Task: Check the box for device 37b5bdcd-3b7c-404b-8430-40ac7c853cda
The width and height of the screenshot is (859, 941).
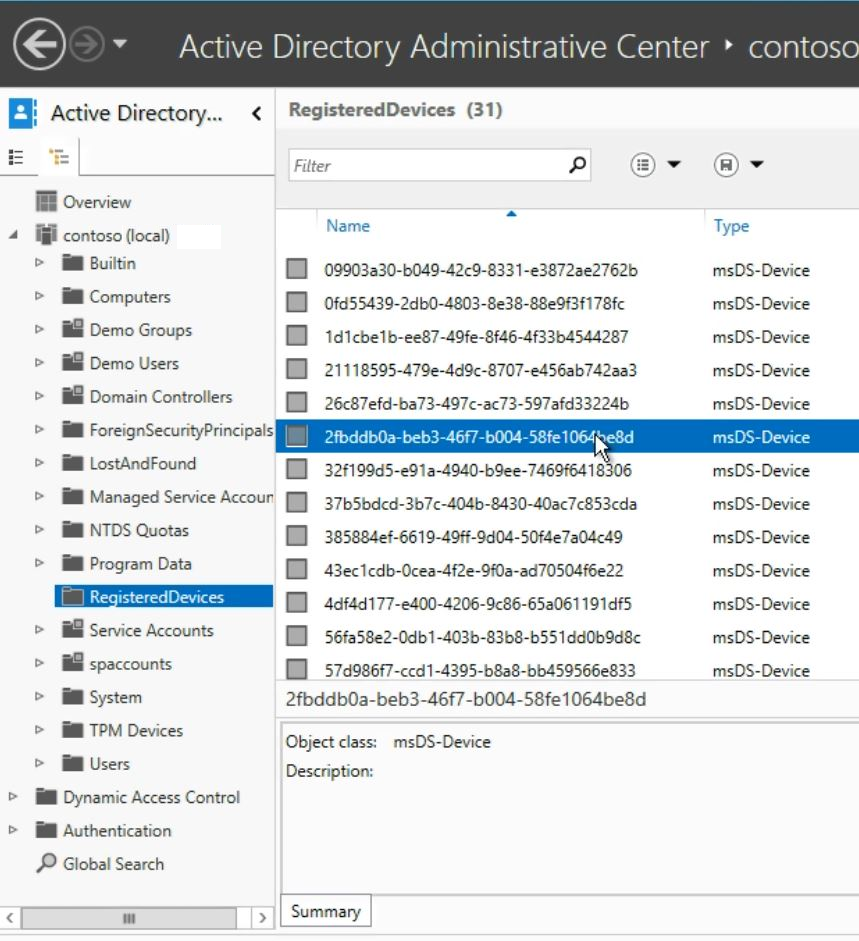Action: 297,503
